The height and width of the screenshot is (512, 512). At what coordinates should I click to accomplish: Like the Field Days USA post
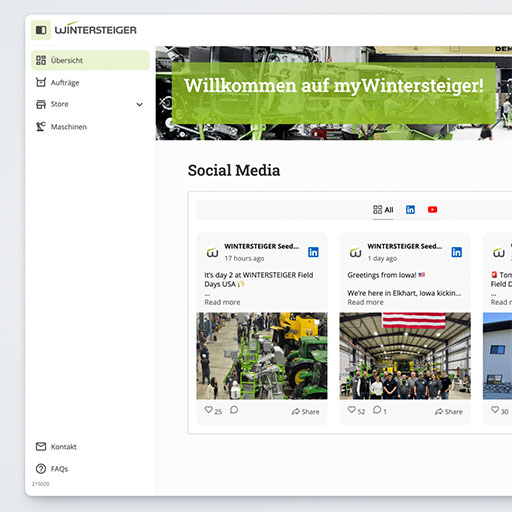click(x=209, y=410)
